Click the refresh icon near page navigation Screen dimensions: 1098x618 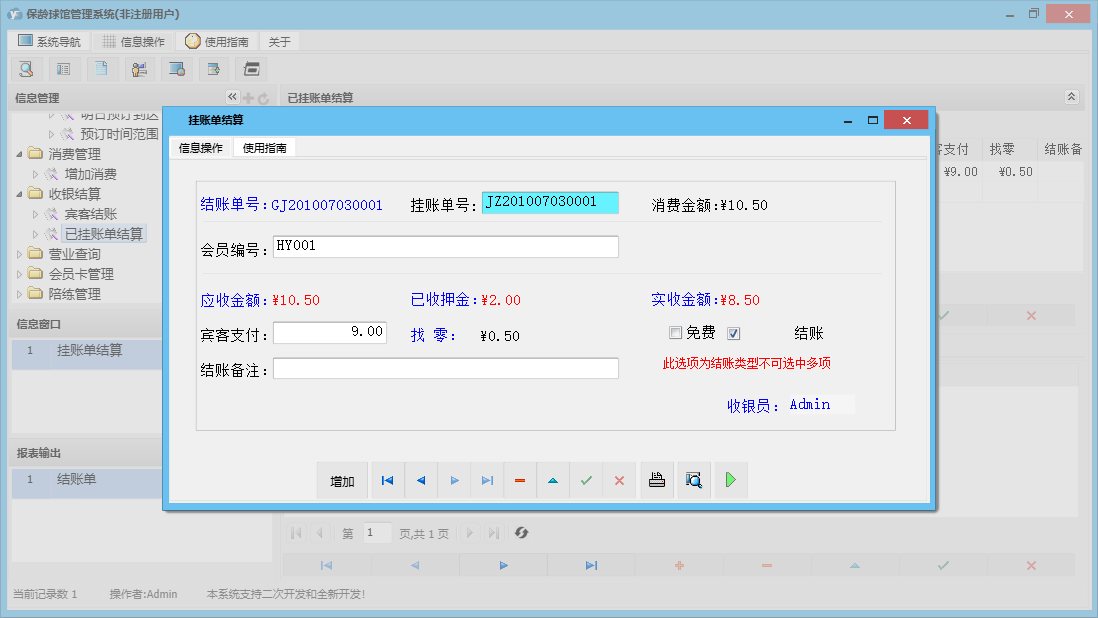pyautogui.click(x=521, y=533)
